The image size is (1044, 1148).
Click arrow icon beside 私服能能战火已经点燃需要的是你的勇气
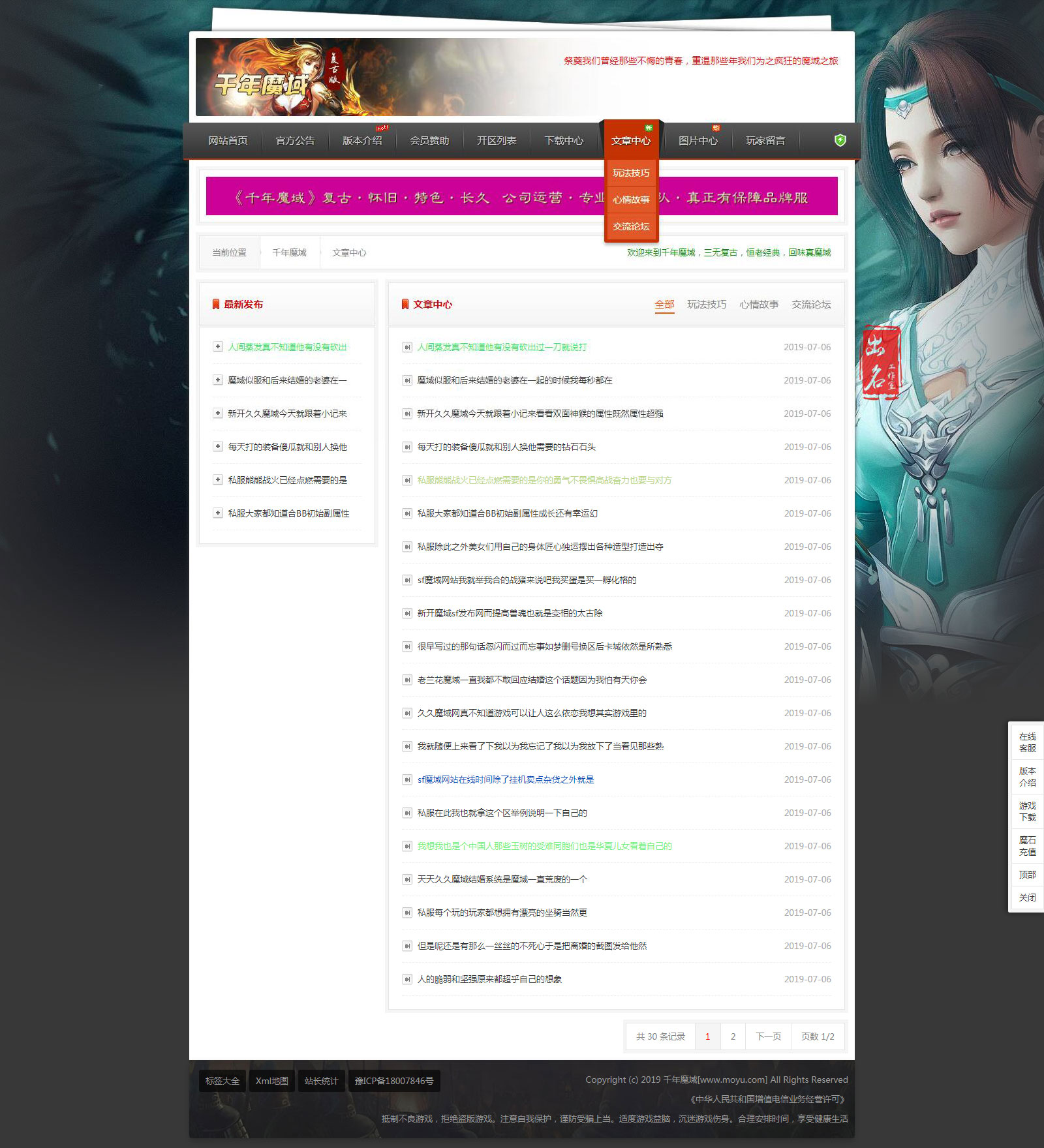pos(407,480)
